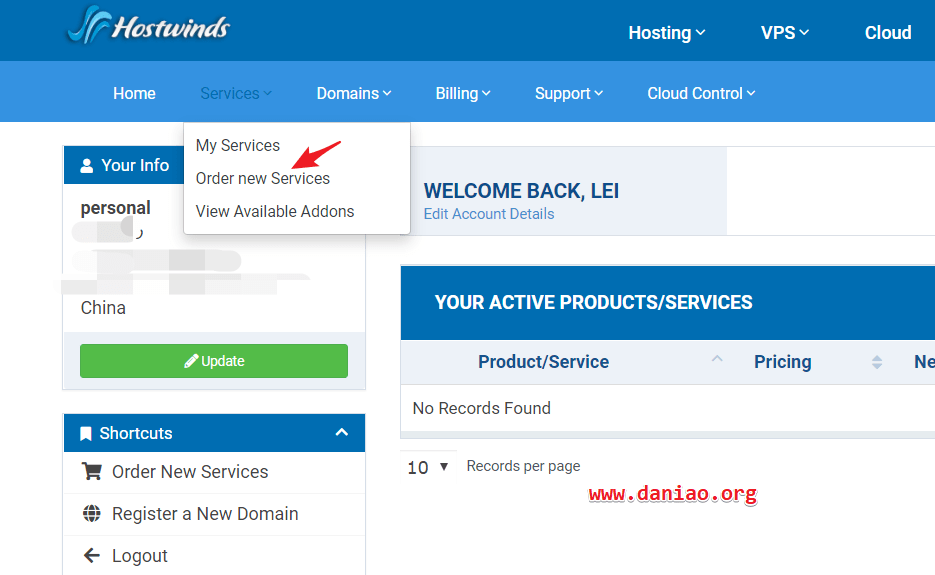935x575 pixels.
Task: Click the Logout arrow icon
Action: [x=92, y=555]
